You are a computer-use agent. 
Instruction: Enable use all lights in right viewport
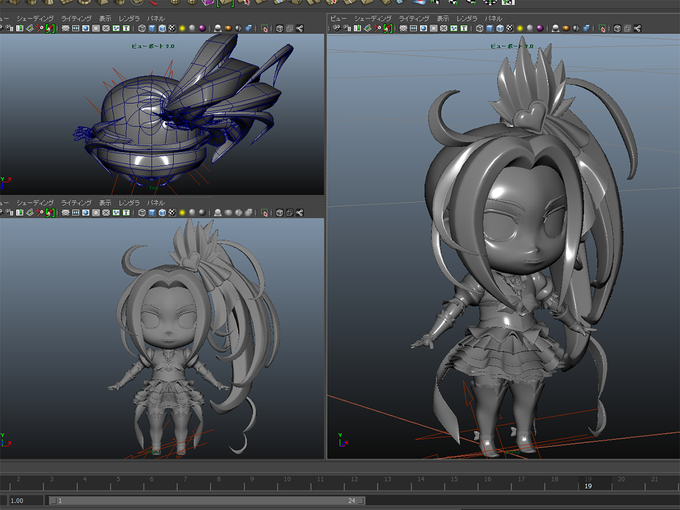coord(520,28)
